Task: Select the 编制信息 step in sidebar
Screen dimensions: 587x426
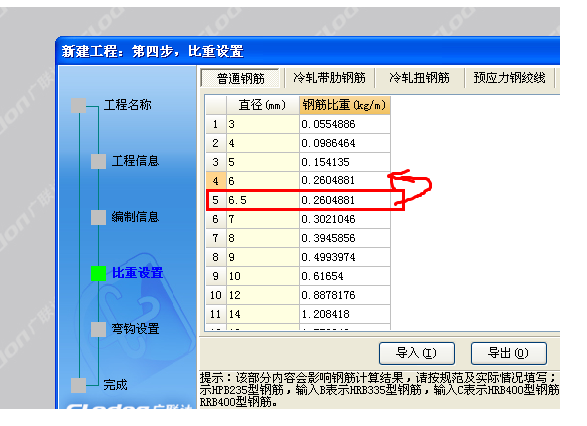Action: (x=135, y=217)
